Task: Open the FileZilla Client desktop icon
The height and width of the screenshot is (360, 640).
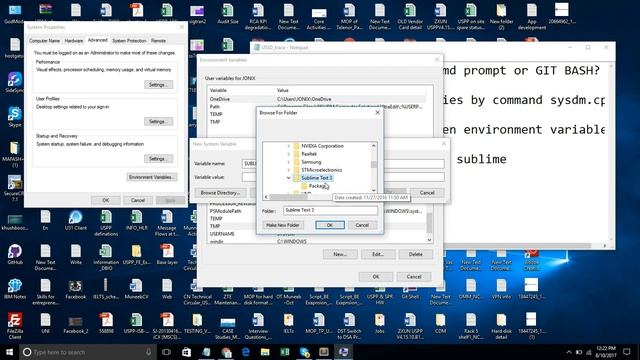Action: tap(15, 326)
